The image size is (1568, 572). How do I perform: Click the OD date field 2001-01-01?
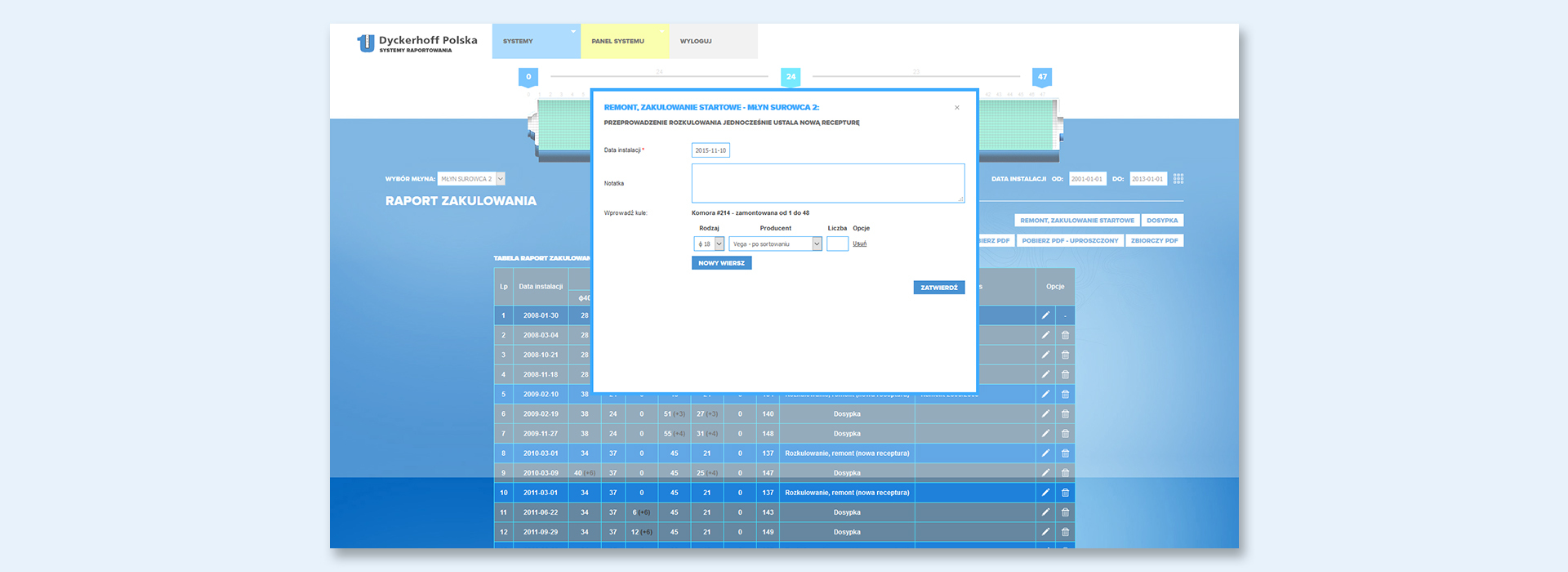1087,179
